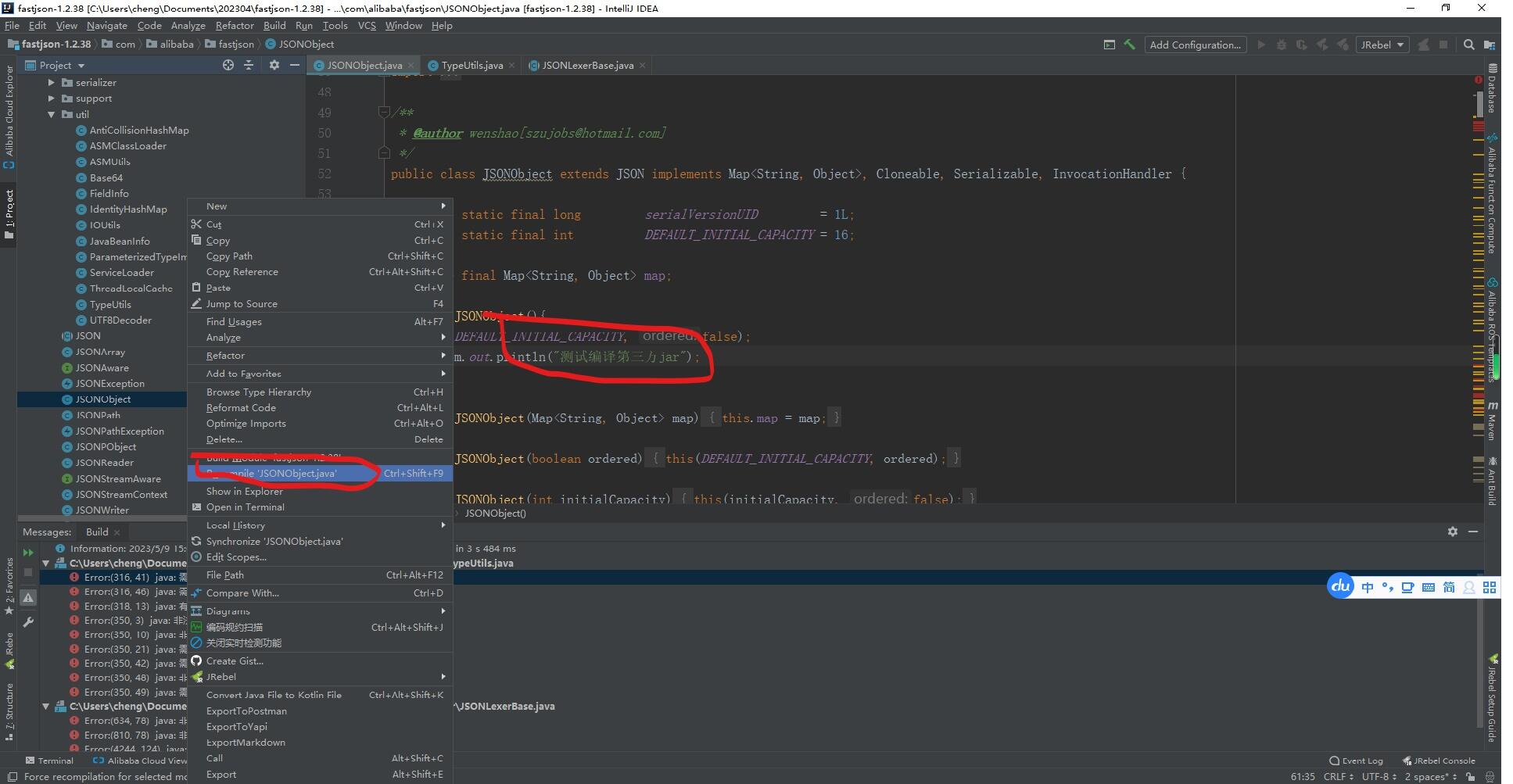Image resolution: width=1513 pixels, height=784 pixels.
Task: Open the JRebel configuration dropdown
Action: [1382, 45]
